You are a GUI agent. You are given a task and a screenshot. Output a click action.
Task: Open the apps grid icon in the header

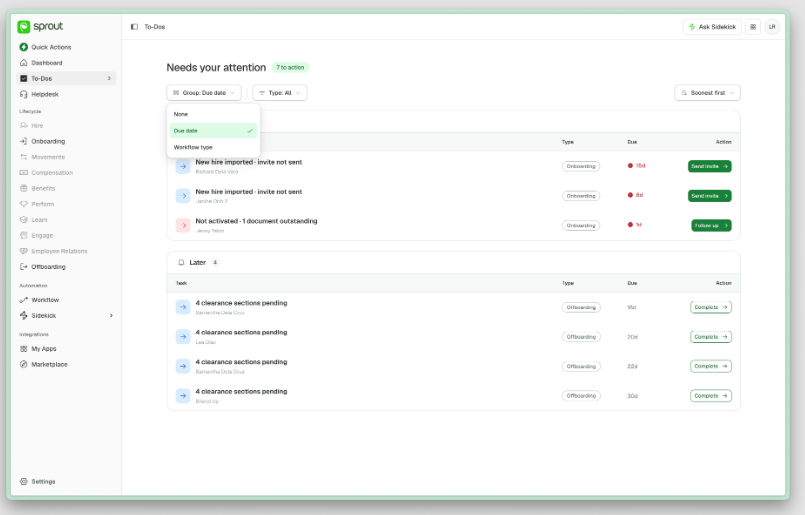pos(753,27)
